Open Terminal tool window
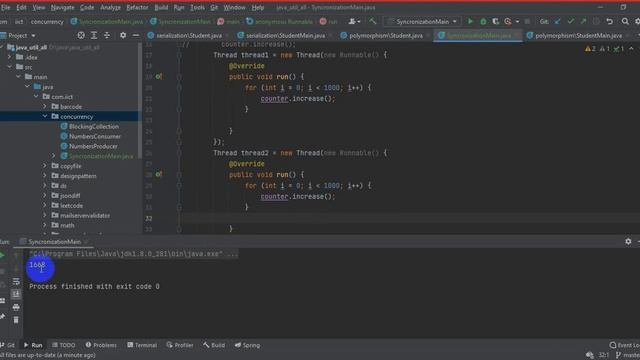The width and height of the screenshot is (640, 360). pos(142,345)
